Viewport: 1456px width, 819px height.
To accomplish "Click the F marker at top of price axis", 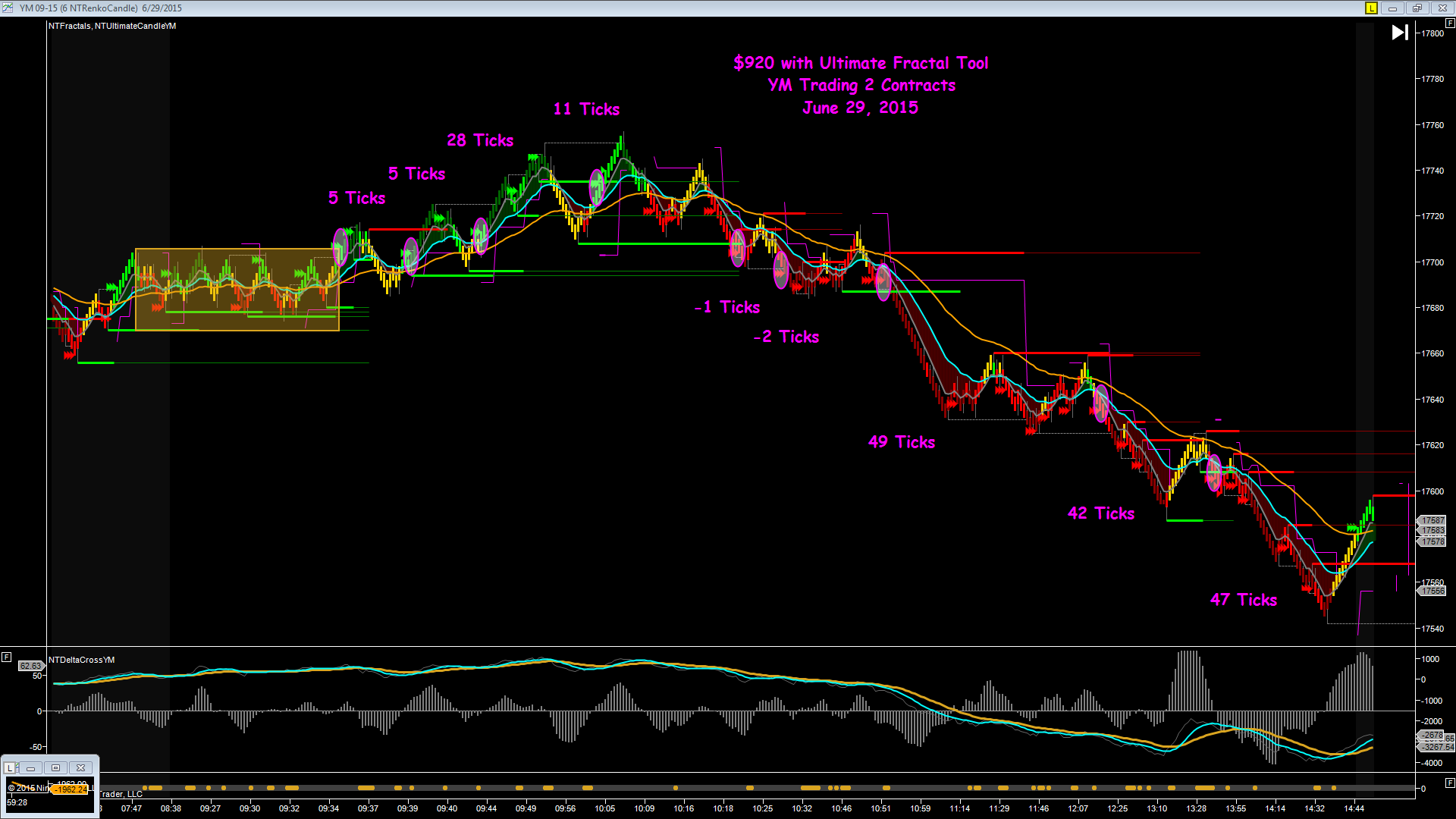I will coord(1450,24).
